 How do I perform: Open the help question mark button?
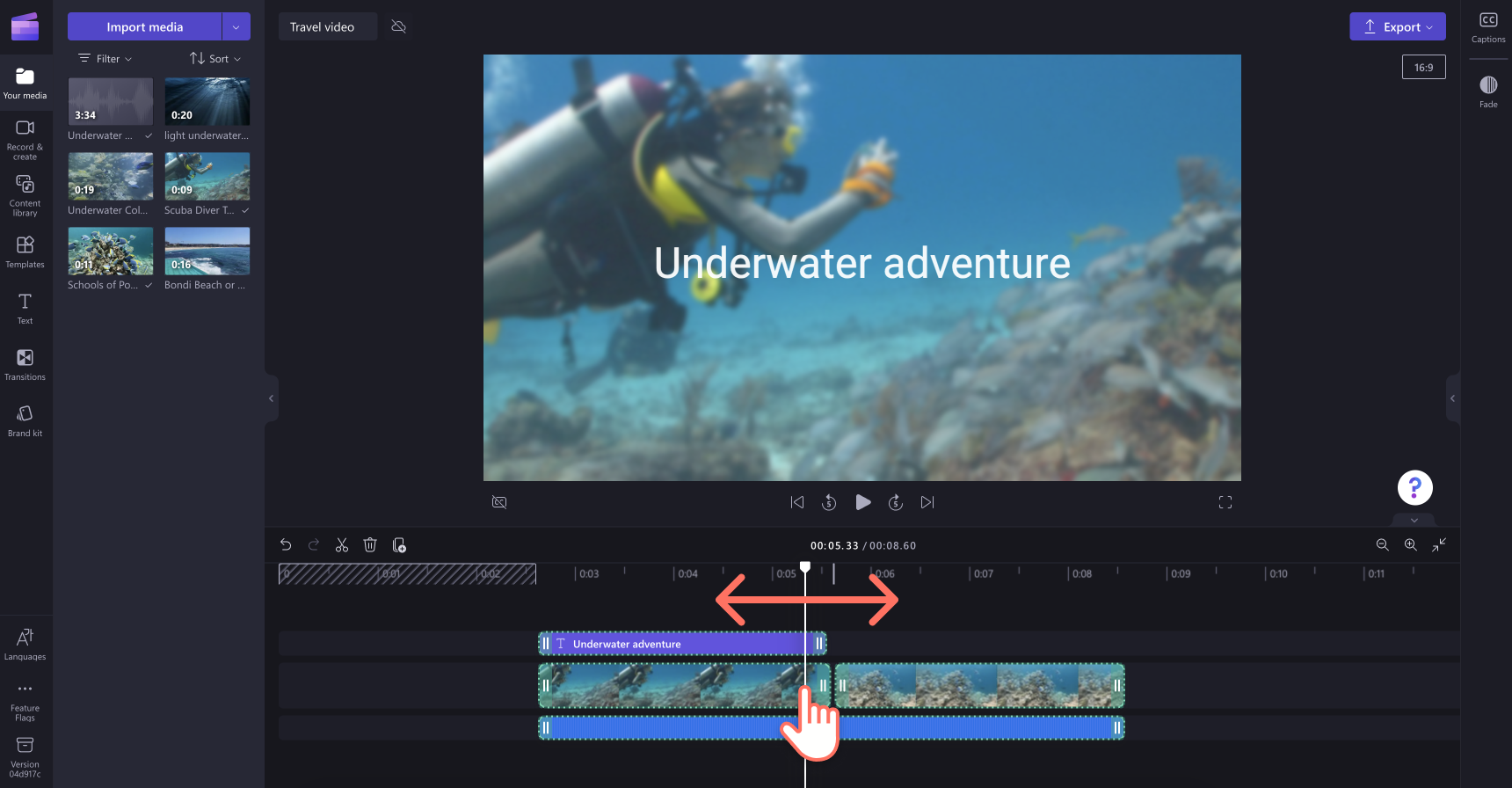pyautogui.click(x=1415, y=487)
